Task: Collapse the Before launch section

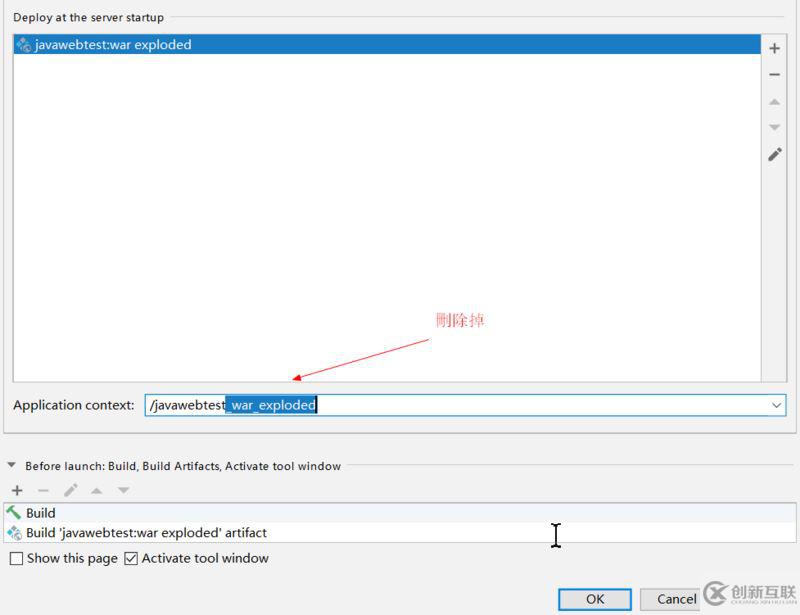Action: [x=12, y=465]
